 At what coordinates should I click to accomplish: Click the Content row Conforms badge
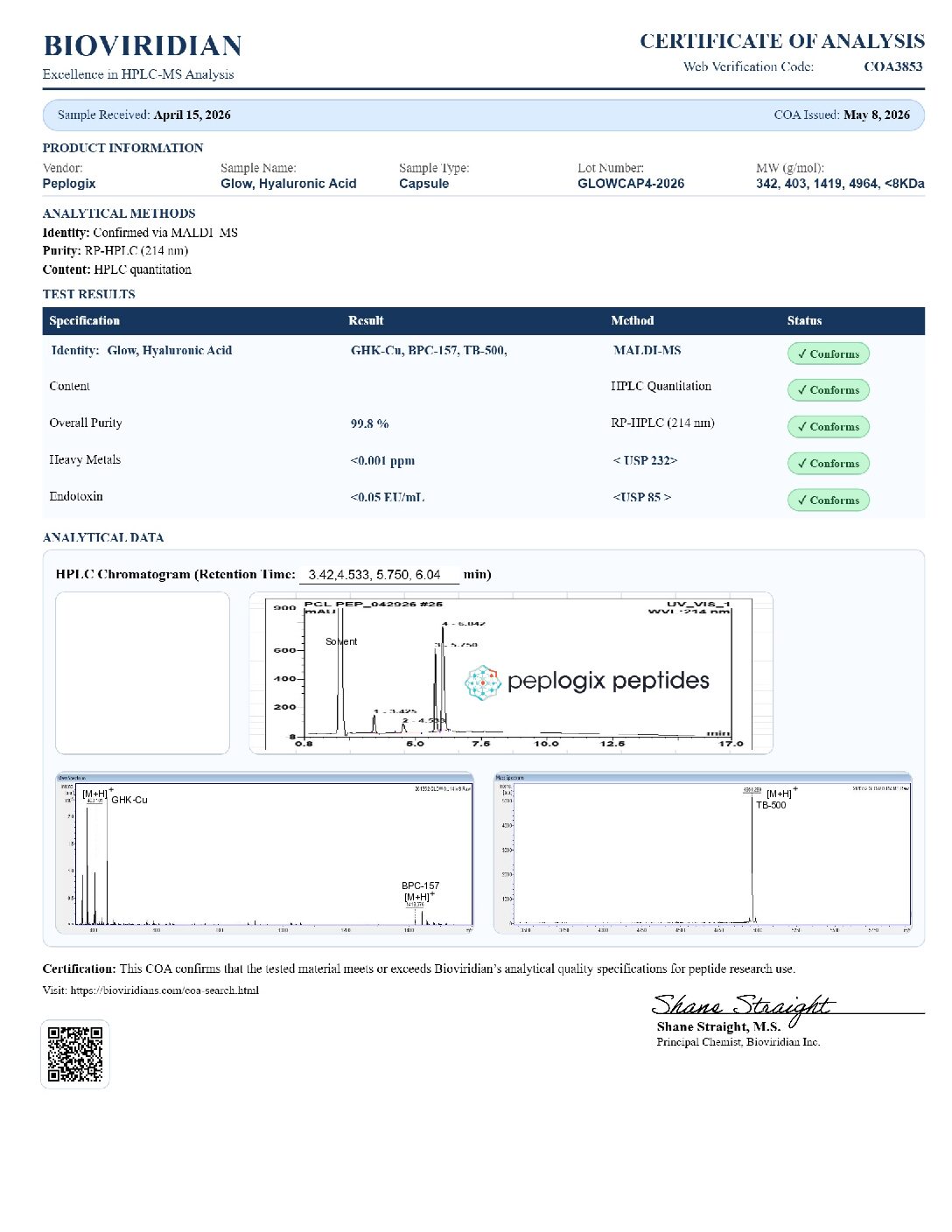[828, 390]
